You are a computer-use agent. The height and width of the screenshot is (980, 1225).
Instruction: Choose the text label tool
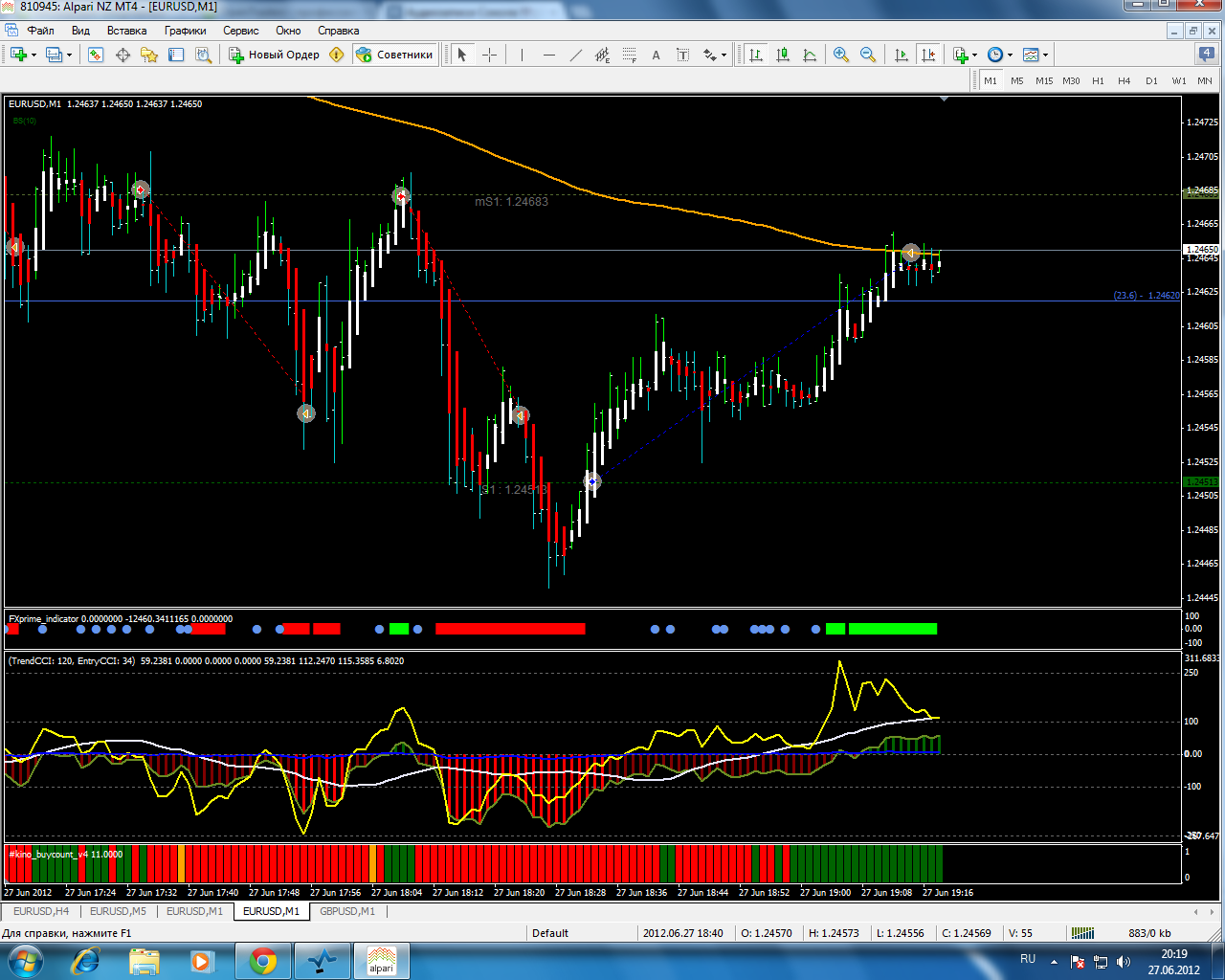click(x=656, y=55)
